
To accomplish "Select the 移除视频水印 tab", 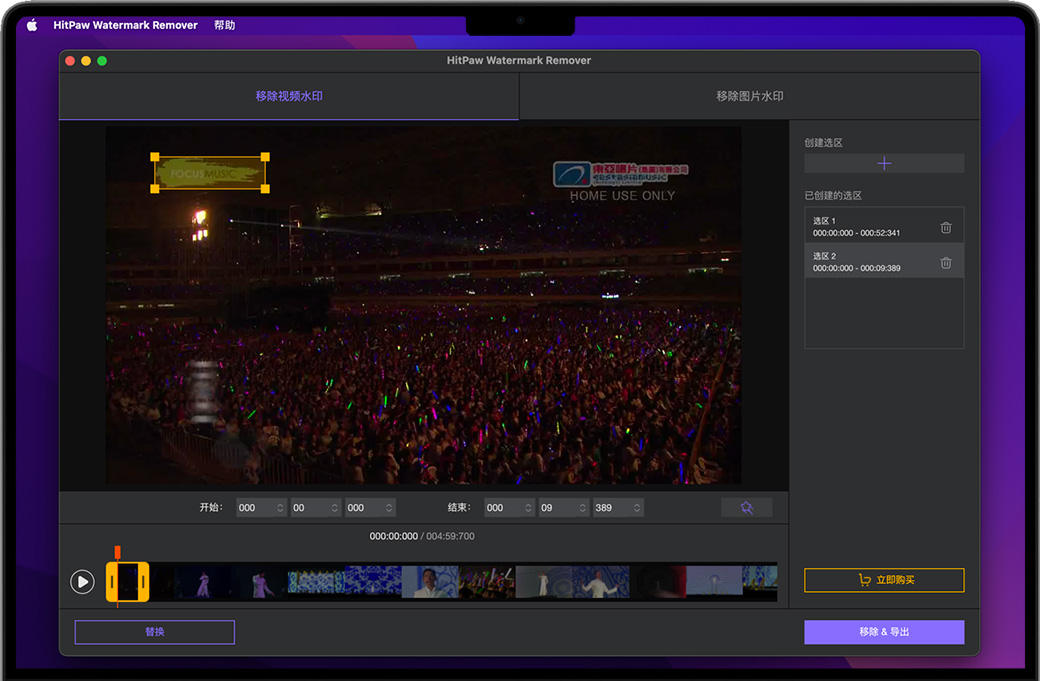I will tap(289, 97).
